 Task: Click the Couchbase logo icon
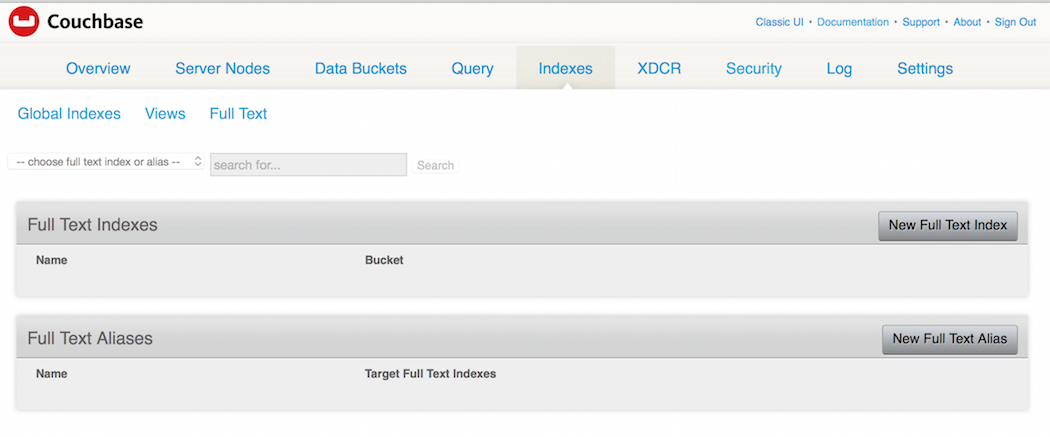(x=24, y=21)
